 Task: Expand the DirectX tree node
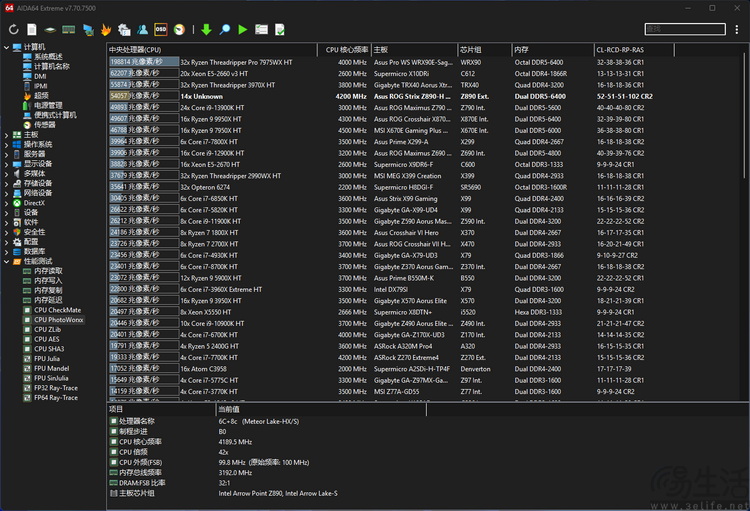point(6,203)
